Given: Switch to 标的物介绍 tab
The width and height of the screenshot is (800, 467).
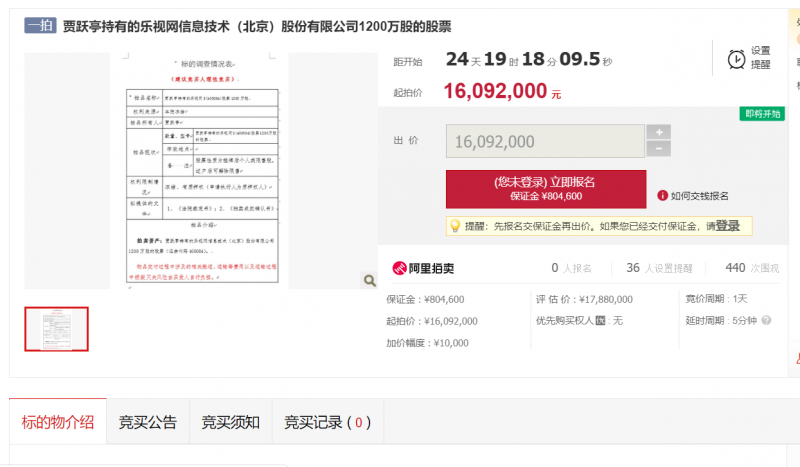Looking at the screenshot, I should (58, 422).
